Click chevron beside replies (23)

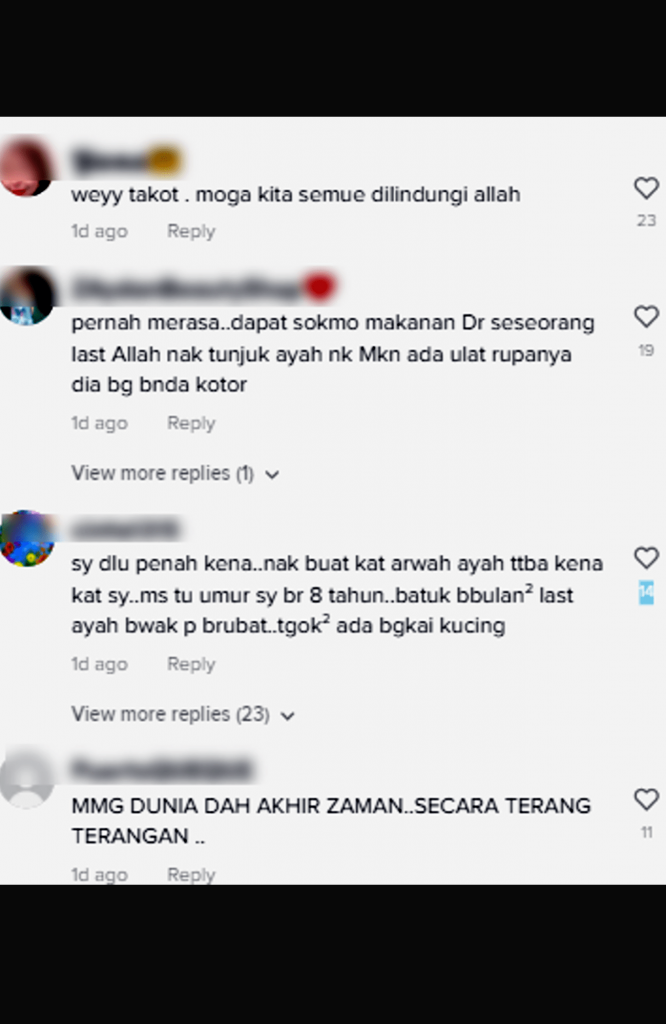click(288, 716)
